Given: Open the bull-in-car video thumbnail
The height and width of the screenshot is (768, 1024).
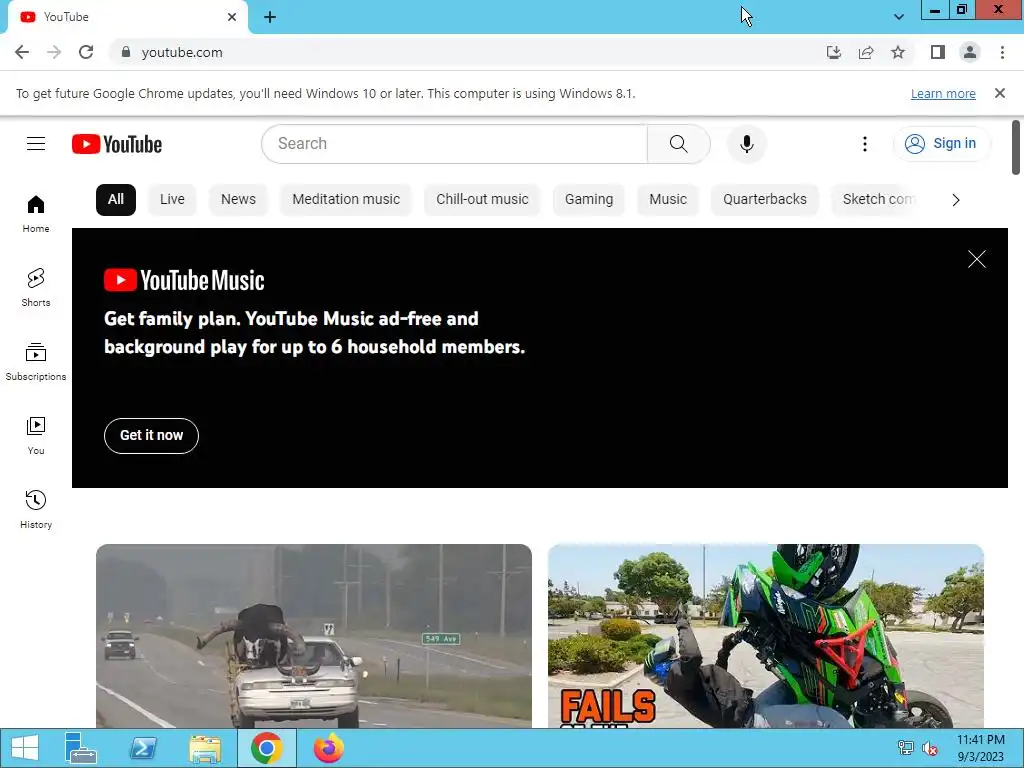Looking at the screenshot, I should tap(313, 635).
